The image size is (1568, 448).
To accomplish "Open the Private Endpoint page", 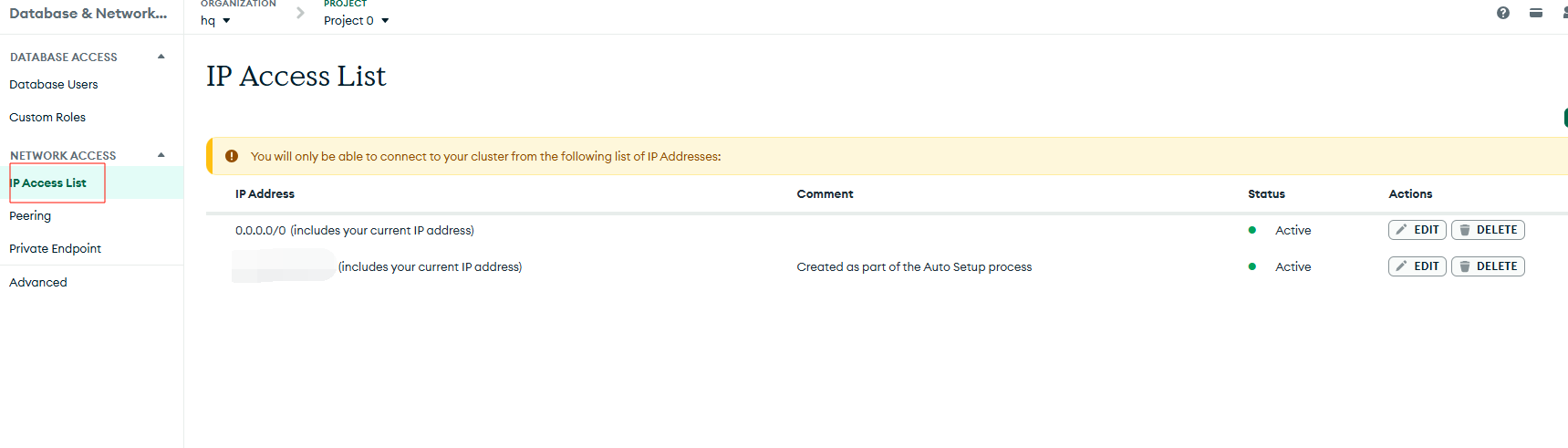I will point(55,249).
